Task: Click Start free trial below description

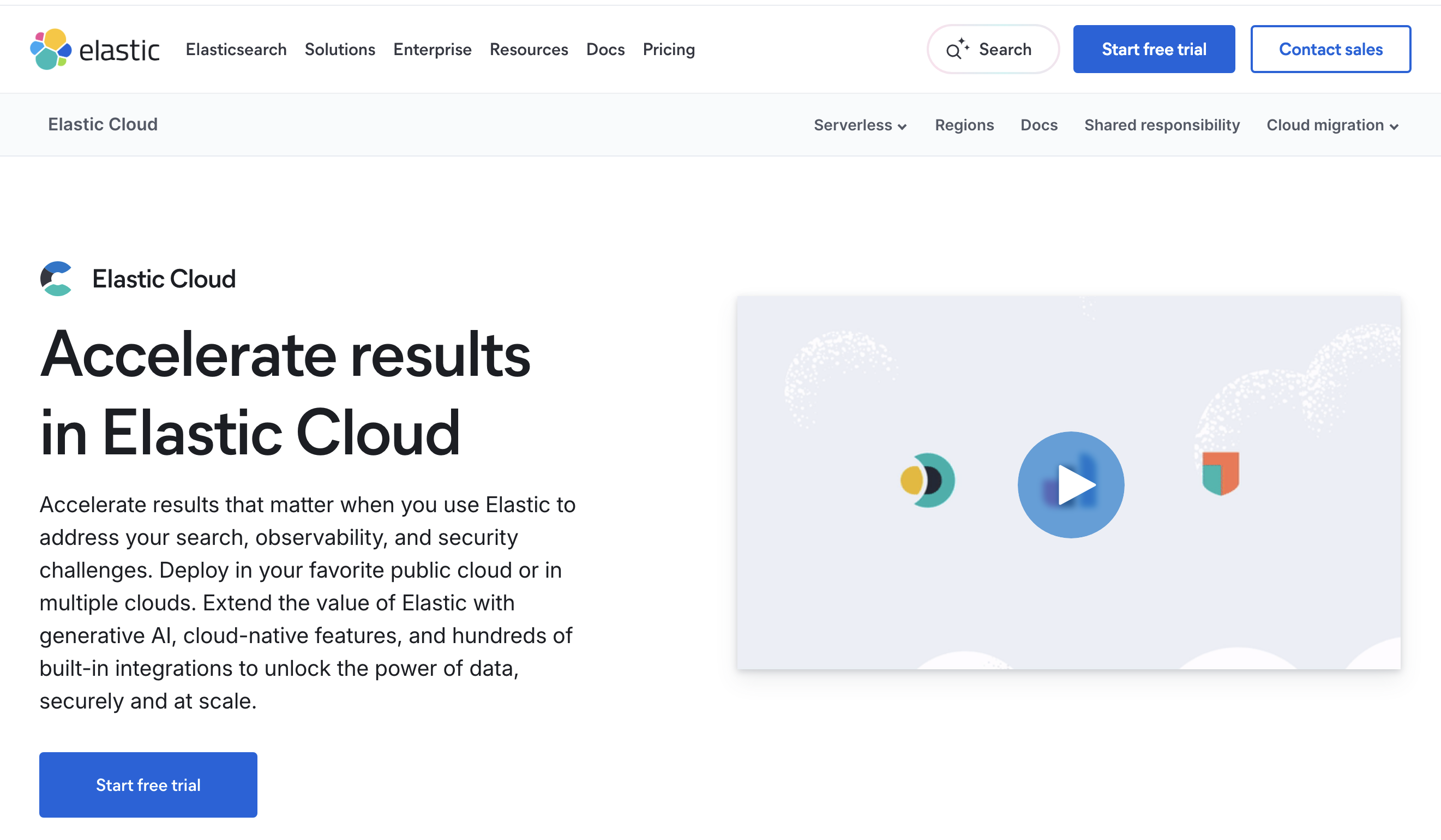Action: click(148, 784)
